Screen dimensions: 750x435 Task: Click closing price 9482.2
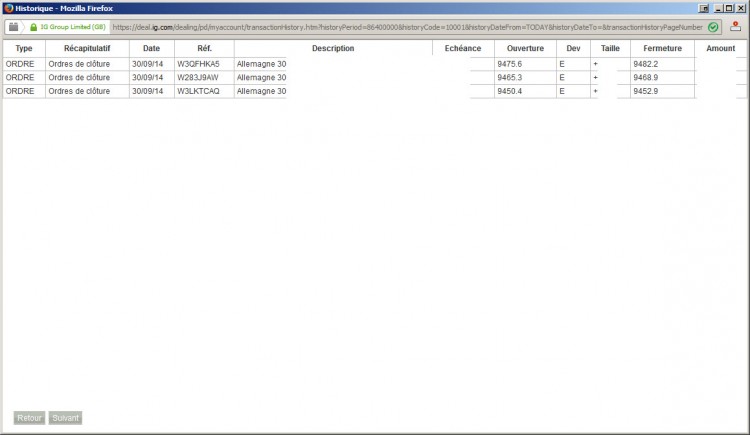coord(646,64)
